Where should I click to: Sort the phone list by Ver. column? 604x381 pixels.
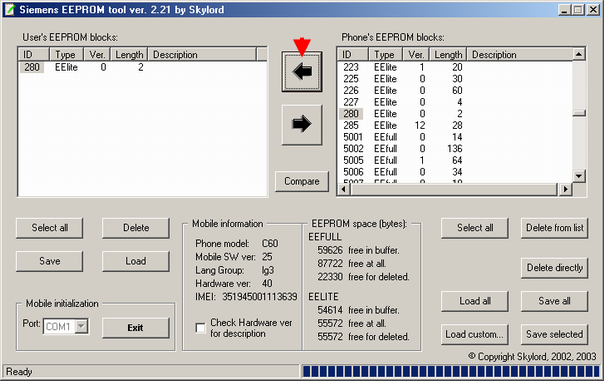click(x=416, y=55)
